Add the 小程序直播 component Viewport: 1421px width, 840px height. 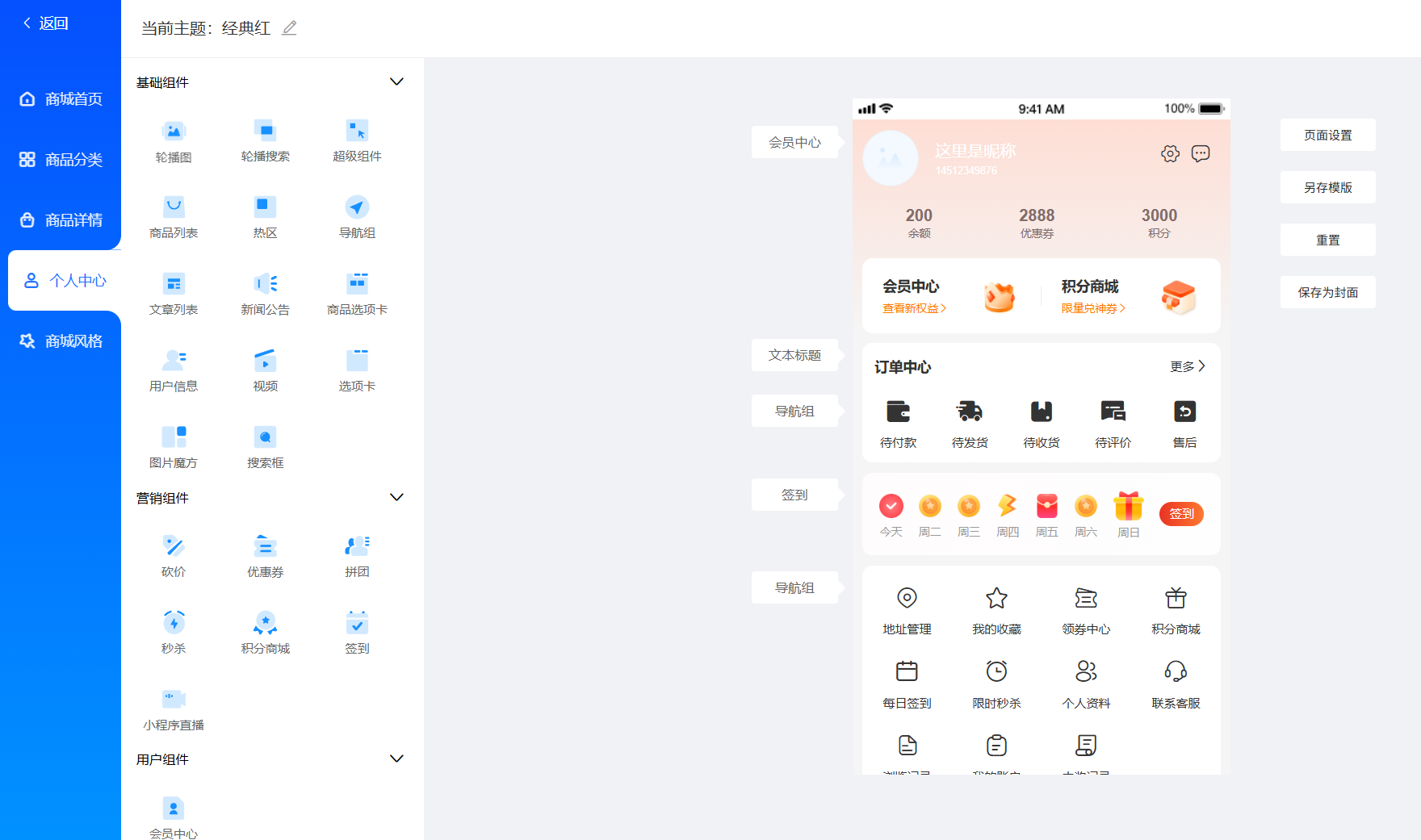174,710
